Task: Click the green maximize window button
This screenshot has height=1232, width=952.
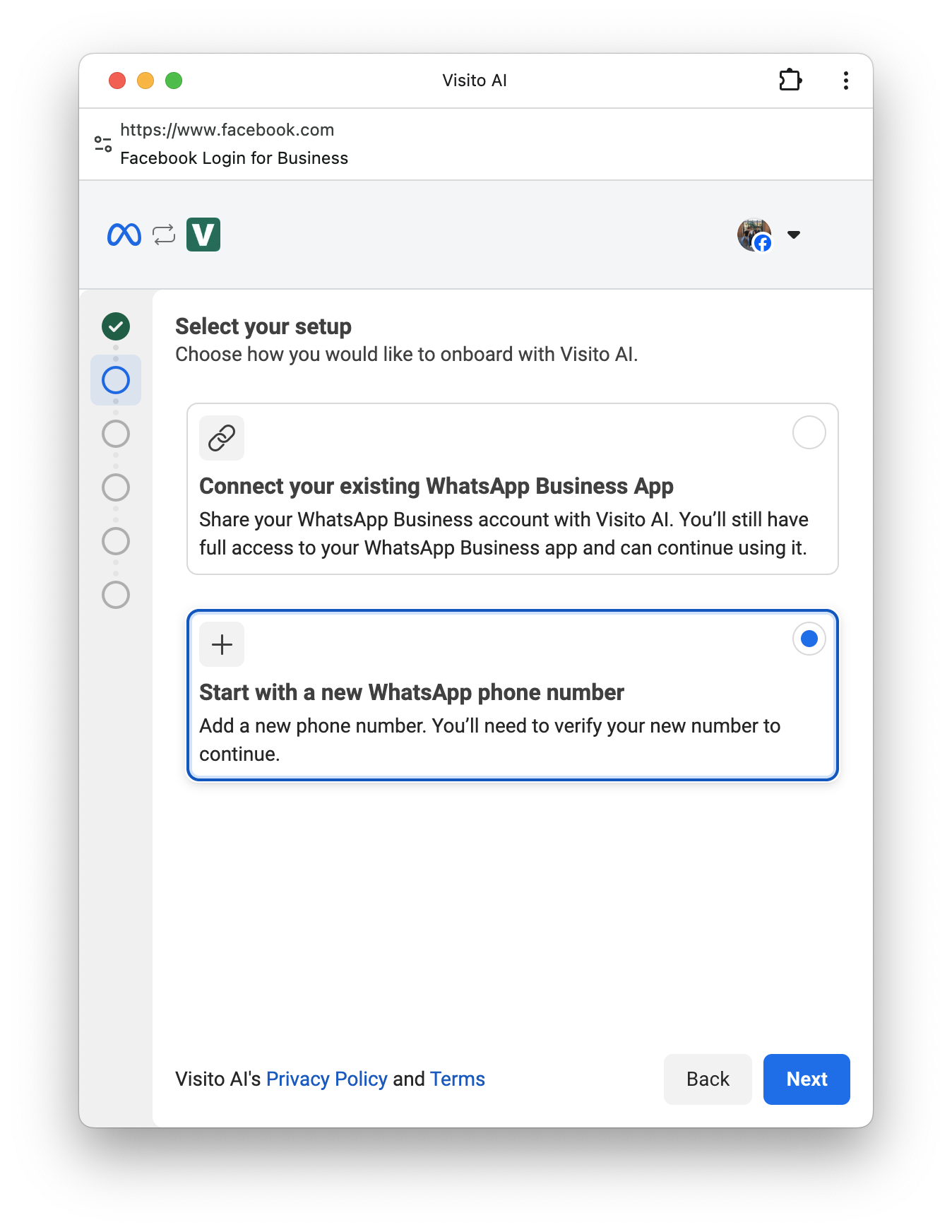Action: click(174, 81)
